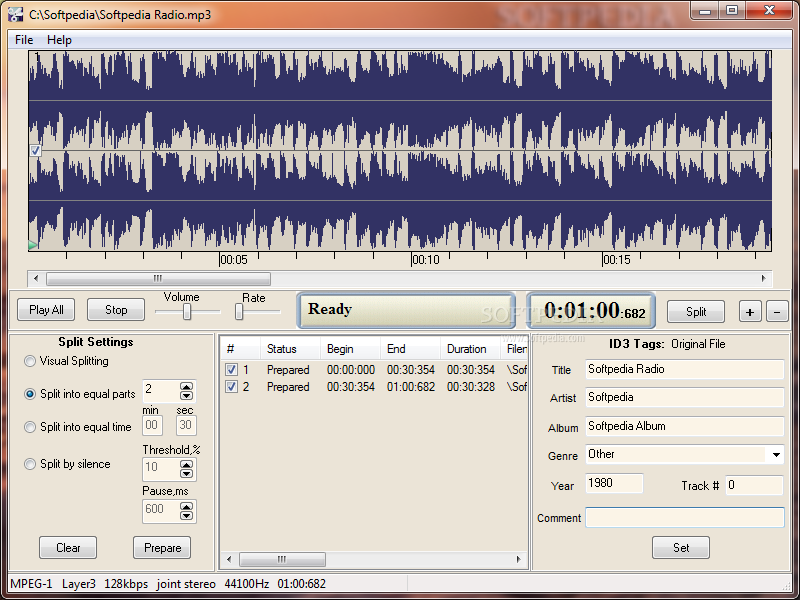This screenshot has width=800, height=600.
Task: Click the app icon in the title bar
Action: 15,14
